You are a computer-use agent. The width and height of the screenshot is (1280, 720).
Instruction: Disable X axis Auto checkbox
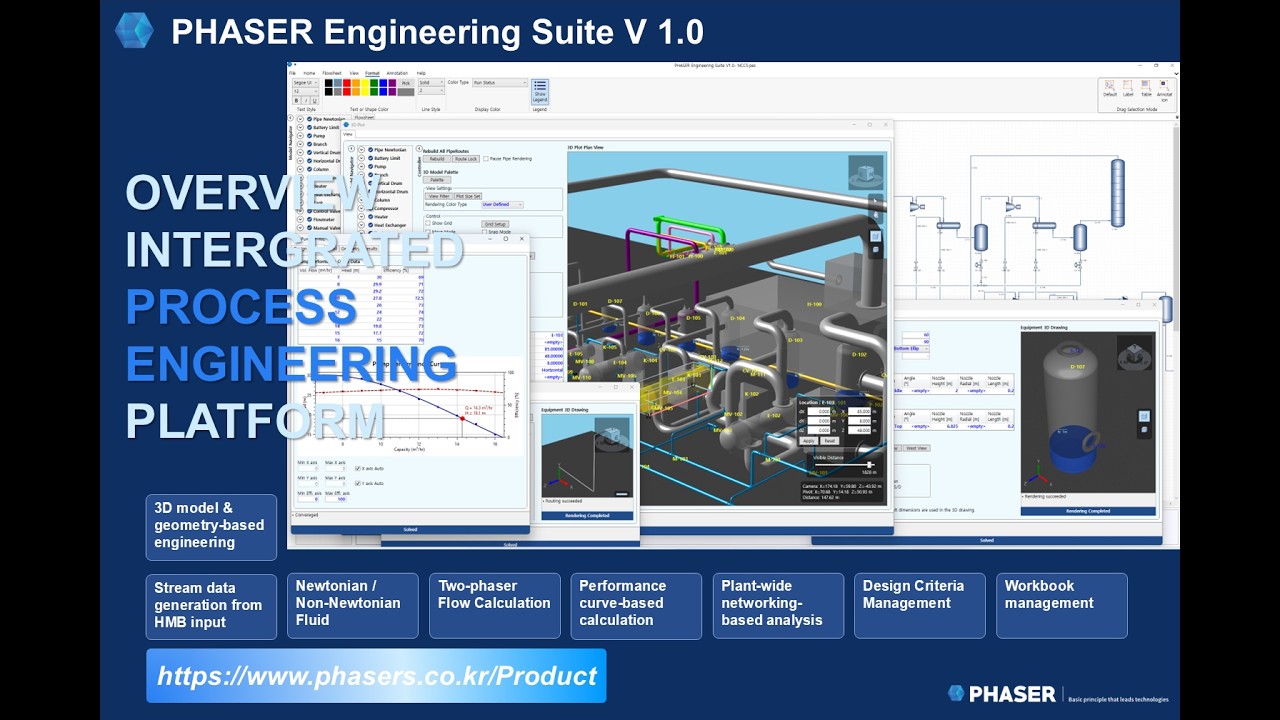[357, 468]
